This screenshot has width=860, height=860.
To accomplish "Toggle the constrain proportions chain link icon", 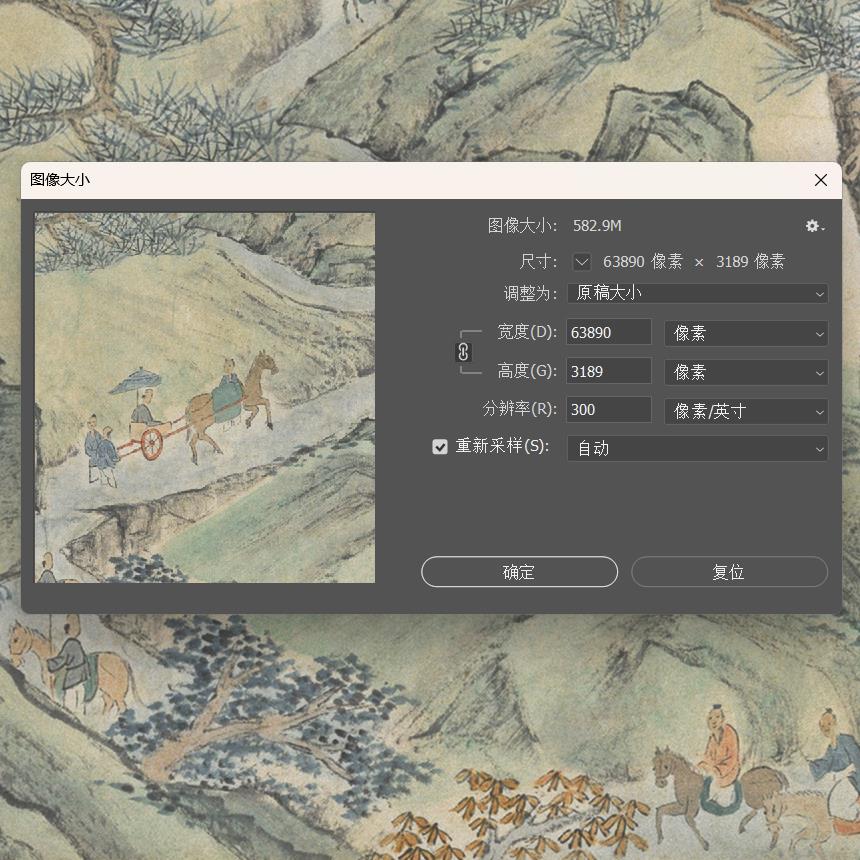I will (x=463, y=352).
